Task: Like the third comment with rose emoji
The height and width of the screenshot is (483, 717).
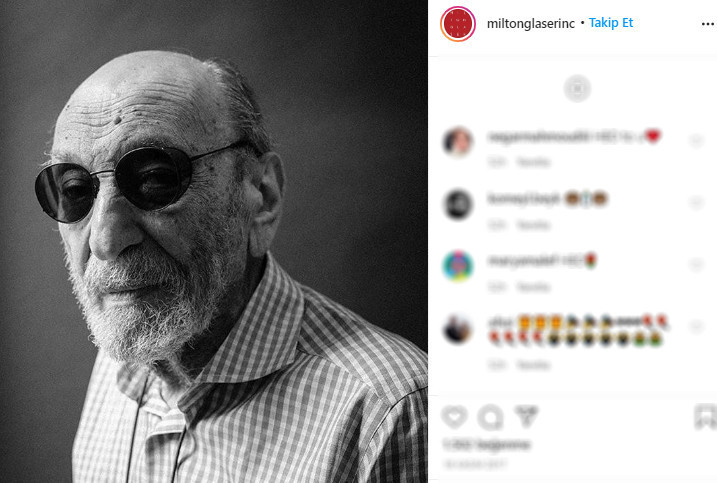Action: pos(696,266)
